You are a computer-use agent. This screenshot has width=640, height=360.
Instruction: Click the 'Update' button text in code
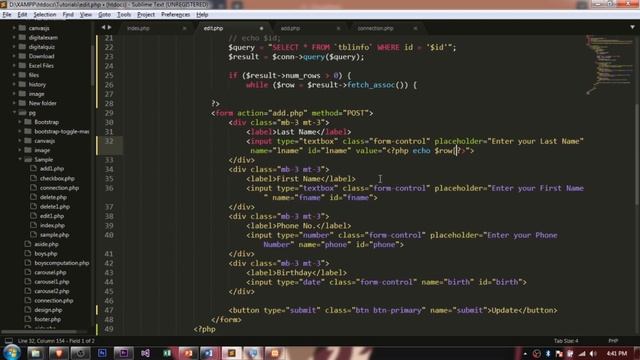[x=505, y=310]
